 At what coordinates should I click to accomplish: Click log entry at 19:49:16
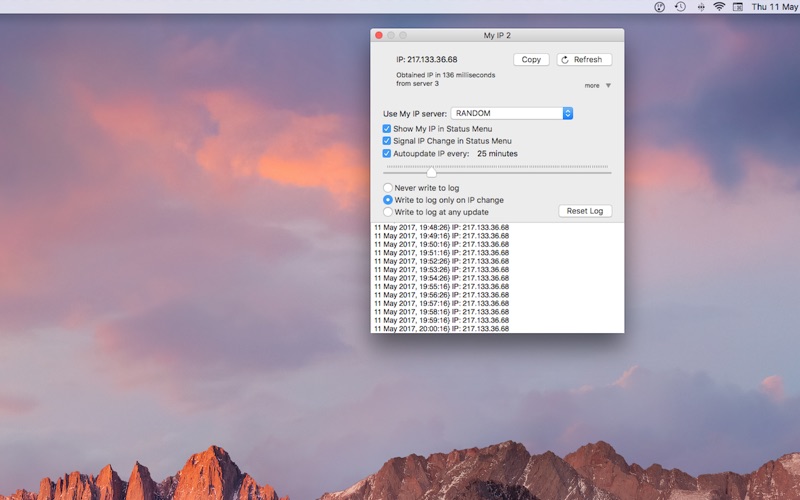441,236
